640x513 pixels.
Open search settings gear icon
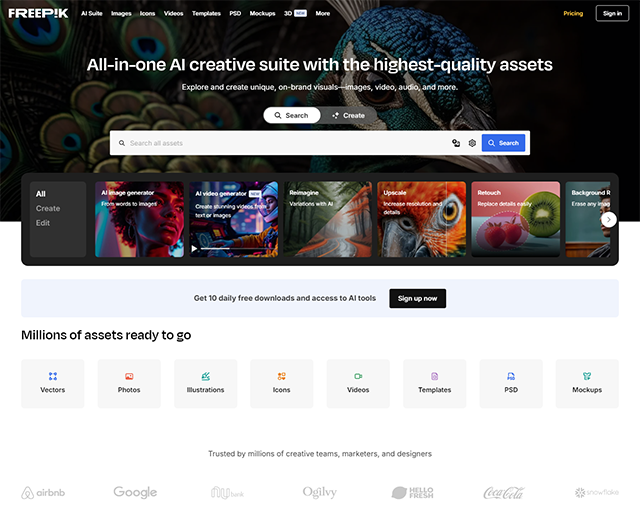tap(472, 143)
